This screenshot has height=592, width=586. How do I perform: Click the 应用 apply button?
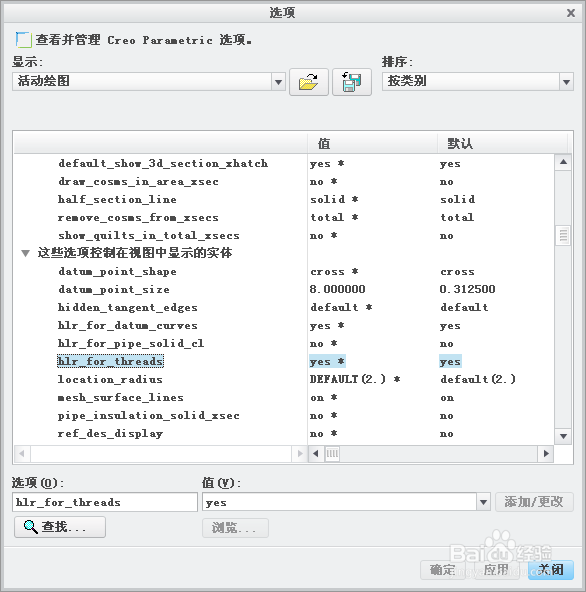497,570
